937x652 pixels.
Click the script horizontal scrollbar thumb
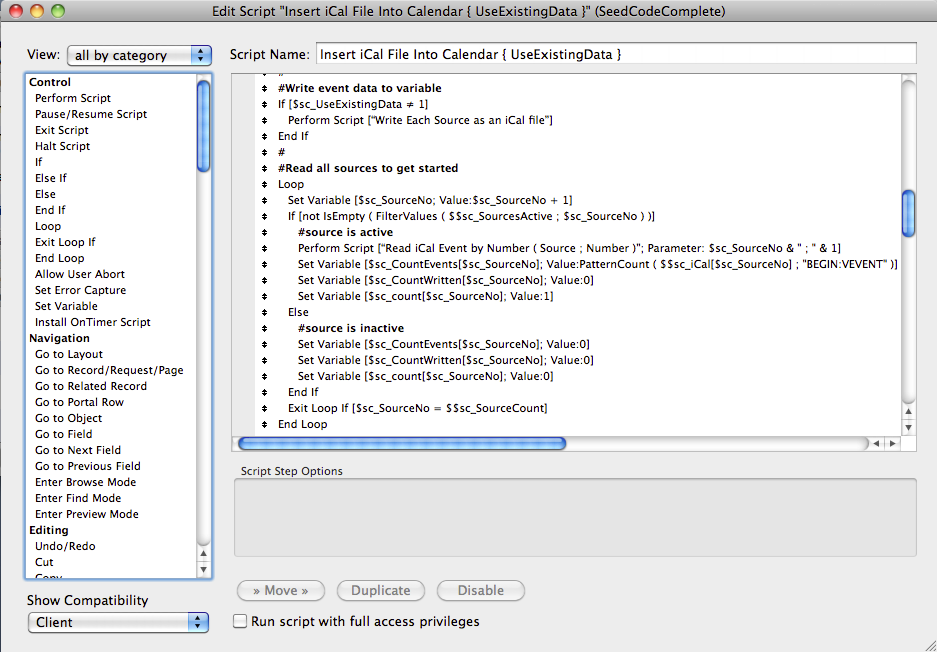pos(402,443)
